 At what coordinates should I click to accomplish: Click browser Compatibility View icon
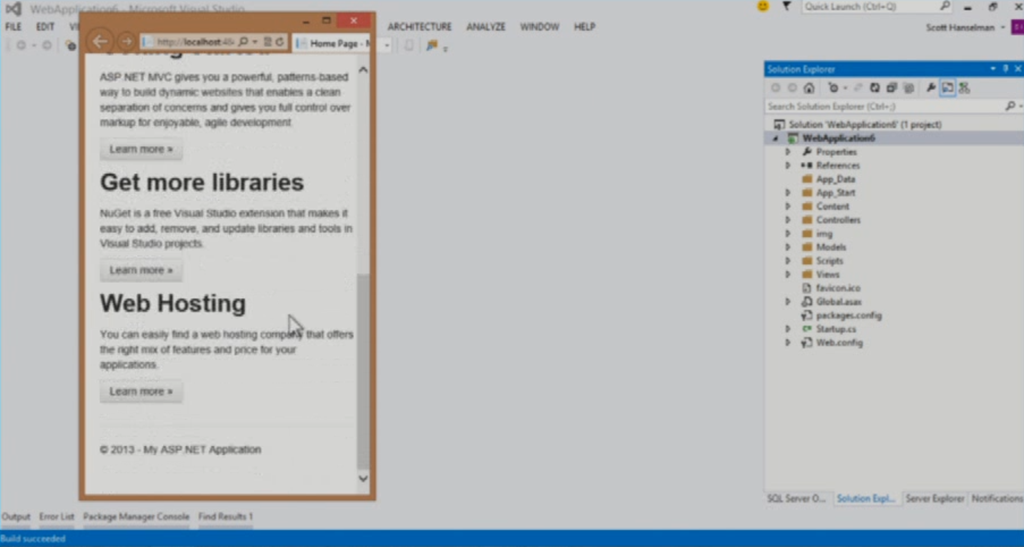click(x=267, y=42)
